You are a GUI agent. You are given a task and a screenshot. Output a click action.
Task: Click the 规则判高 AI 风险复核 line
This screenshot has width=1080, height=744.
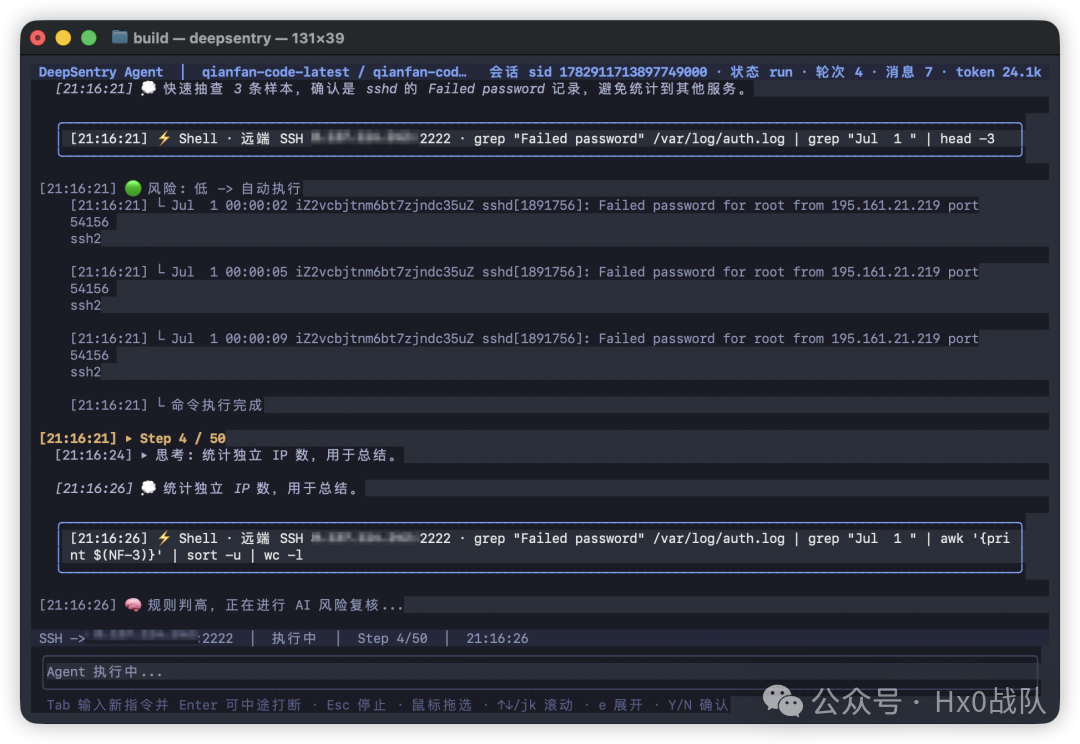[221, 605]
